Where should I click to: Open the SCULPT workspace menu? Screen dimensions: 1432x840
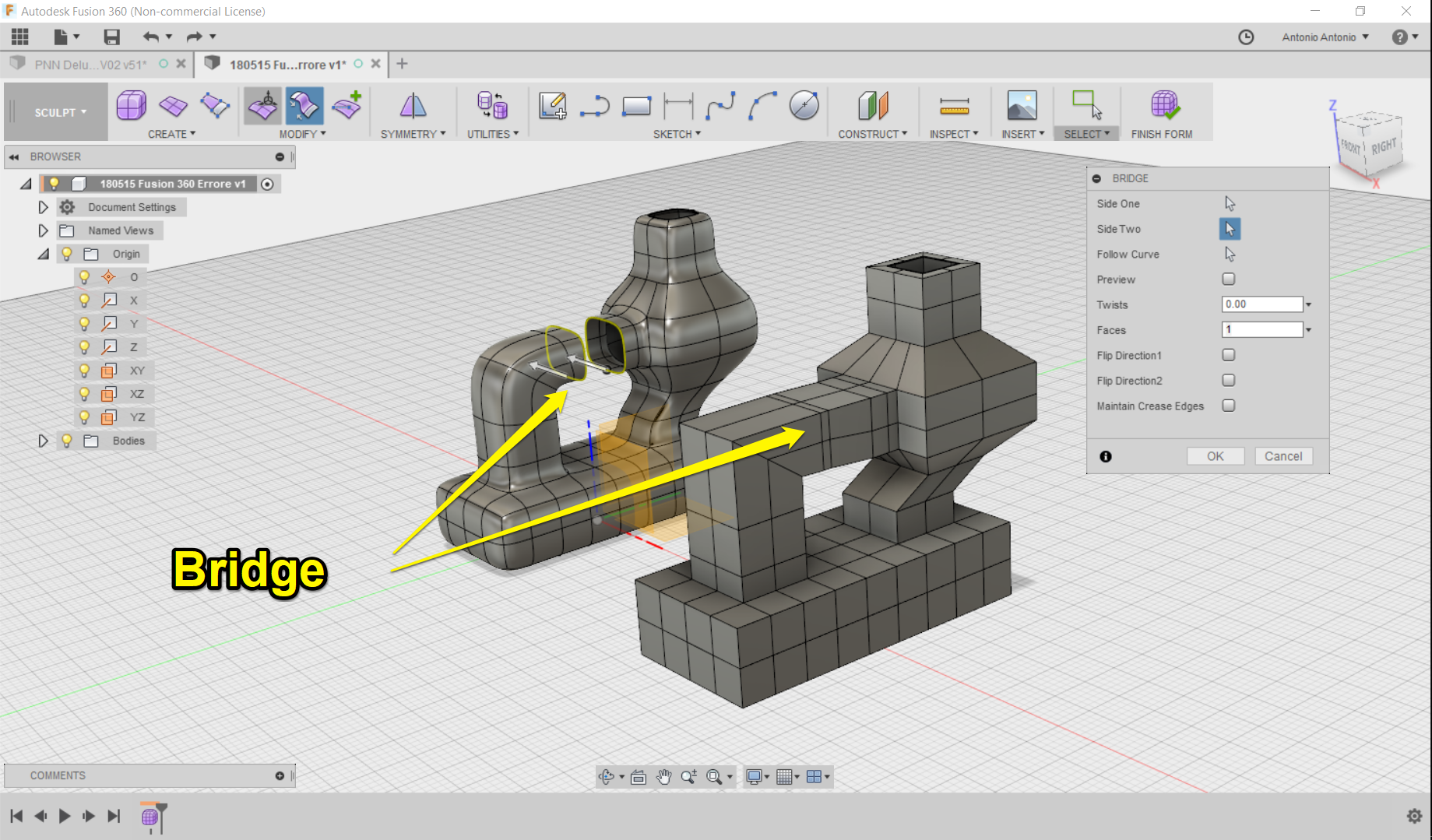pyautogui.click(x=55, y=111)
